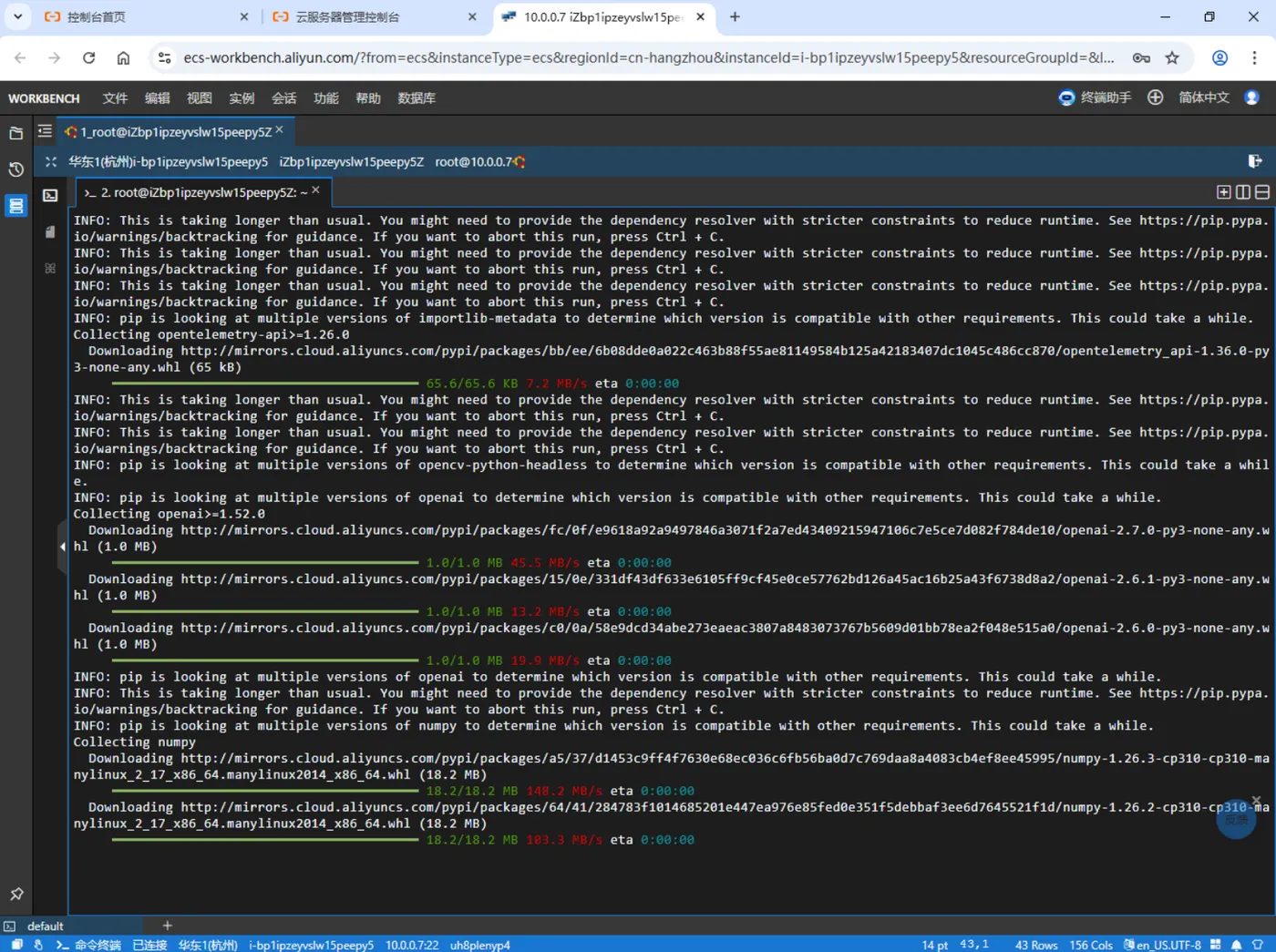Viewport: 1276px width, 952px height.
Task: Click the 14 pt font size indicator
Action: coord(935,945)
